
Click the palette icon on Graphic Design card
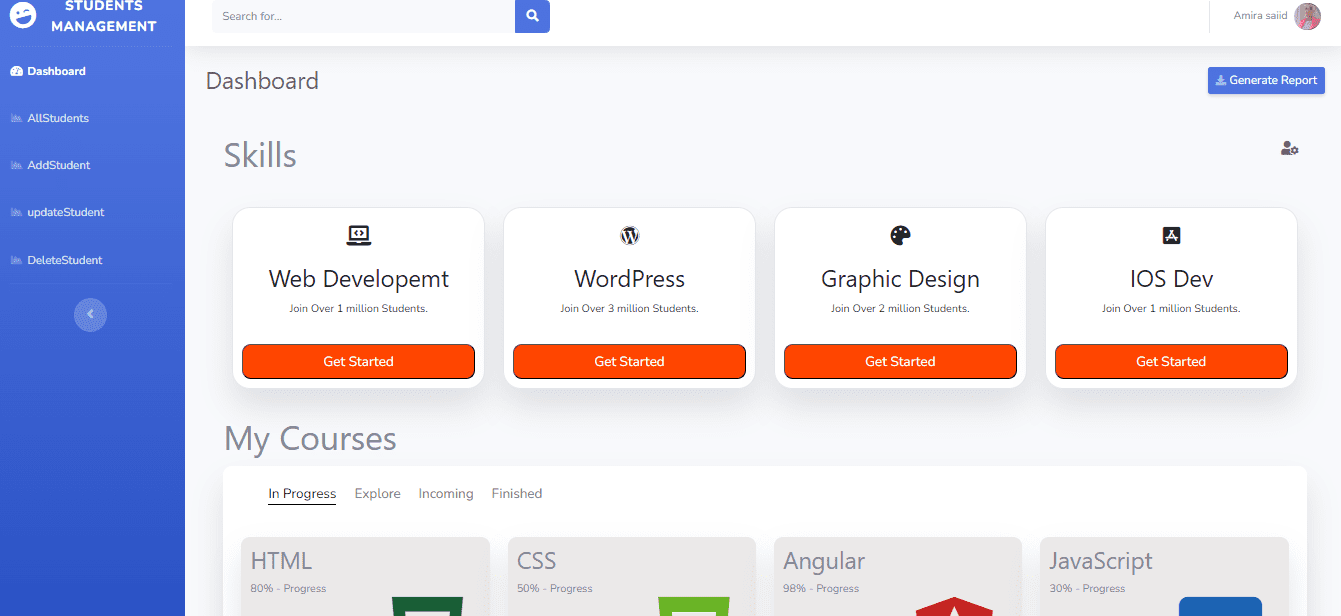[x=900, y=235]
